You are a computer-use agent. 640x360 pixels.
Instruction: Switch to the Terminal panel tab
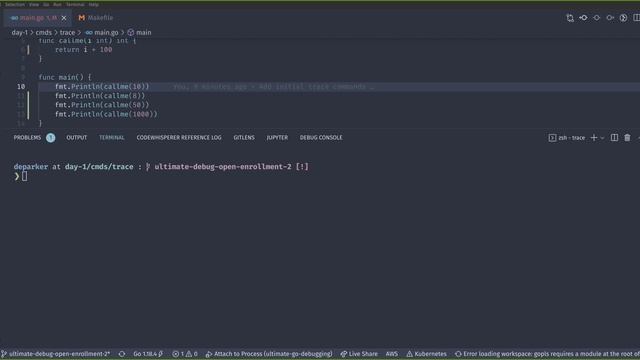(x=111, y=138)
